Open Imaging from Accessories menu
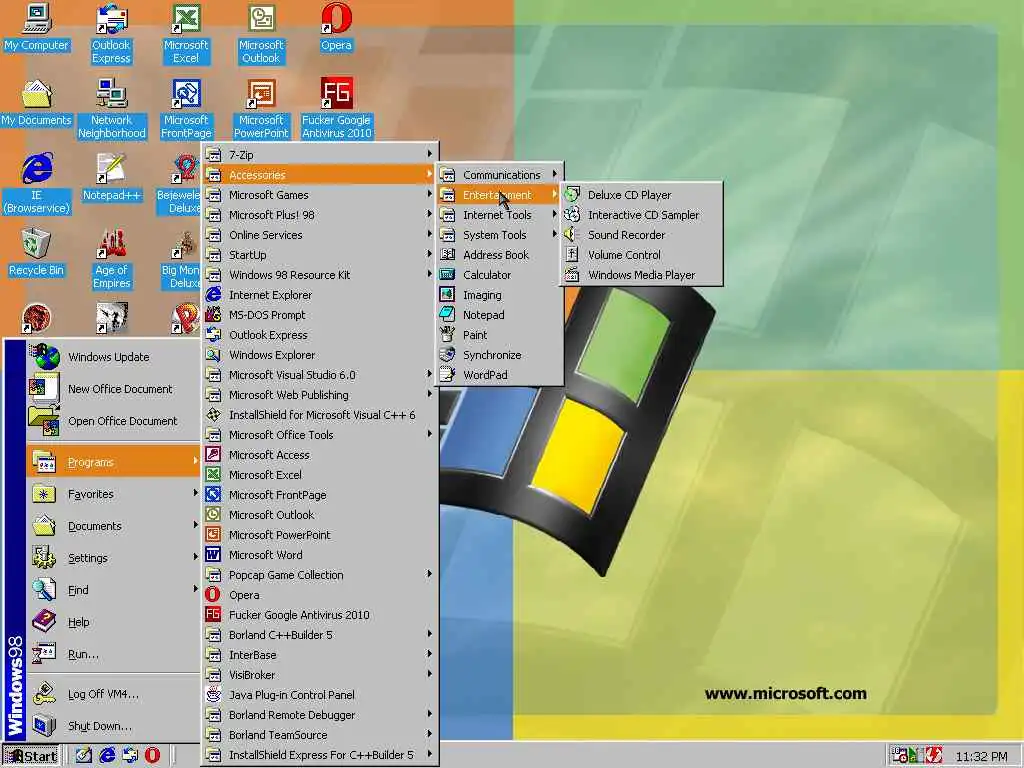This screenshot has width=1024, height=768. click(x=500, y=295)
